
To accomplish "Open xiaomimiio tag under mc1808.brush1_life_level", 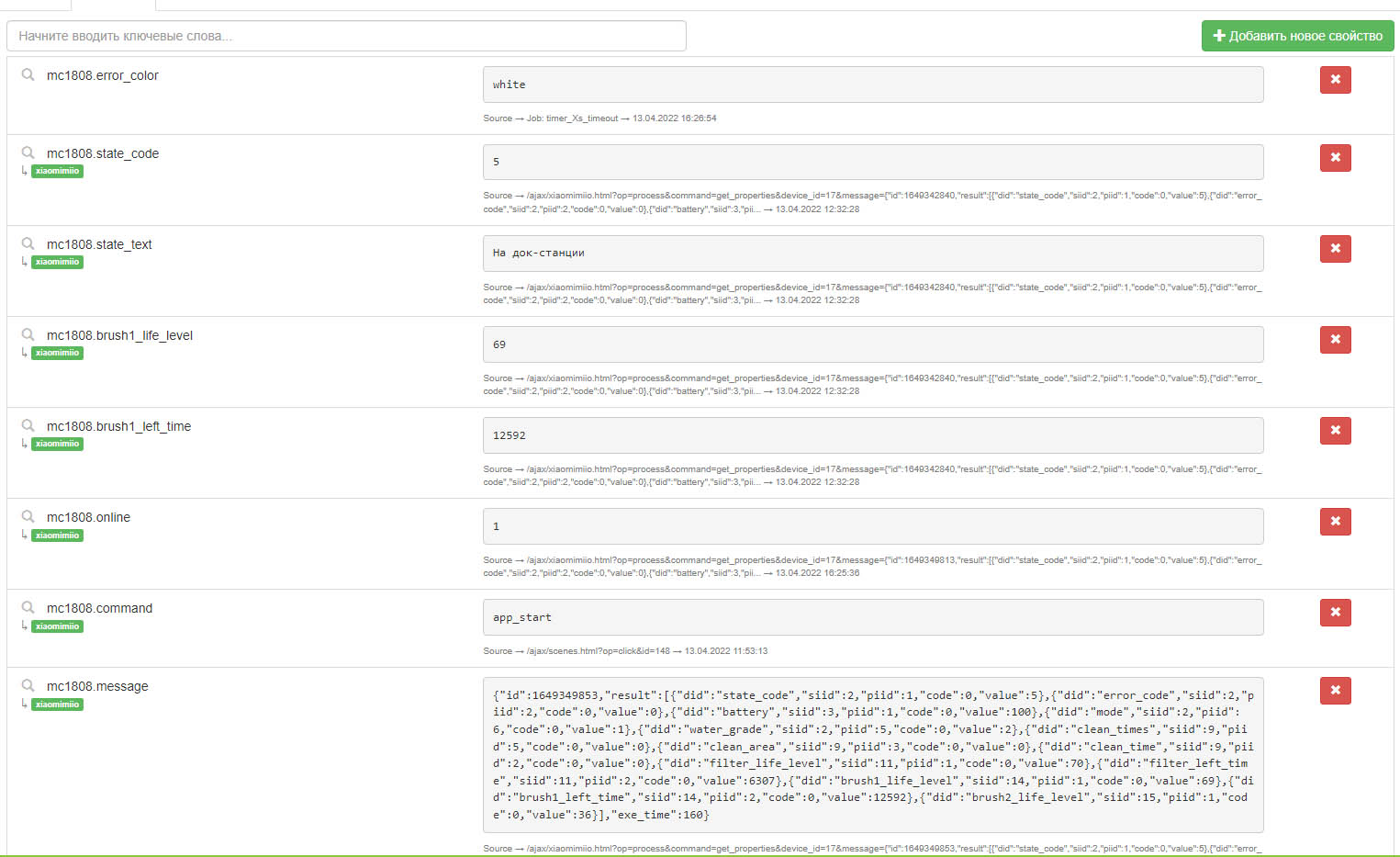I will tap(57, 353).
